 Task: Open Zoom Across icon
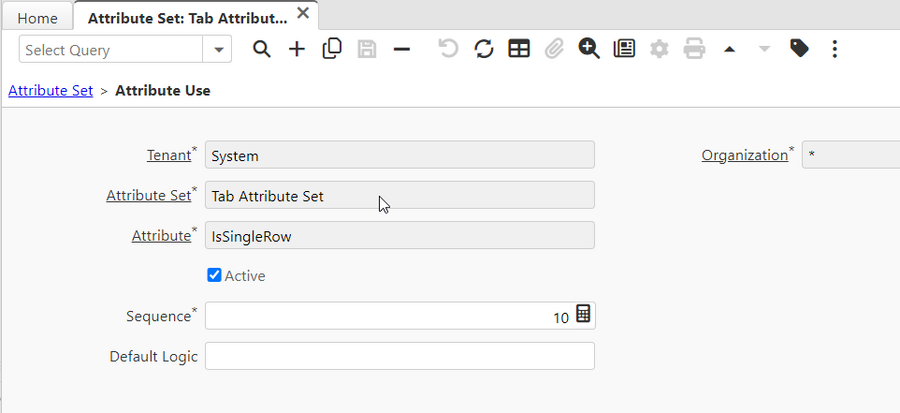click(x=589, y=49)
